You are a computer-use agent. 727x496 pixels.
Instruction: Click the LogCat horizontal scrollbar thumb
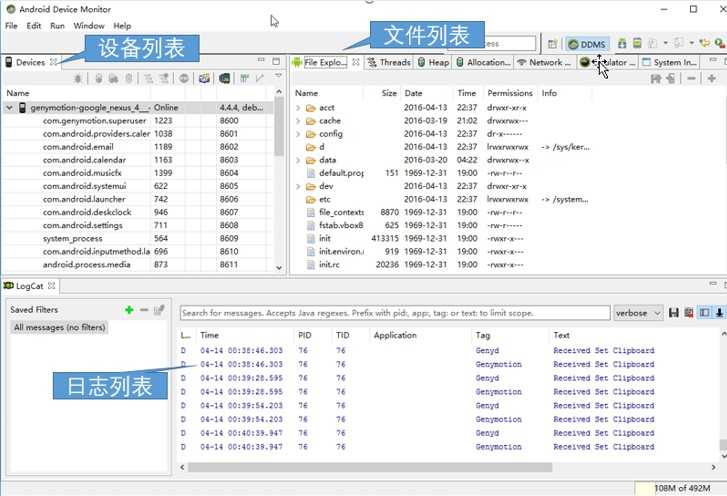(x=370, y=467)
